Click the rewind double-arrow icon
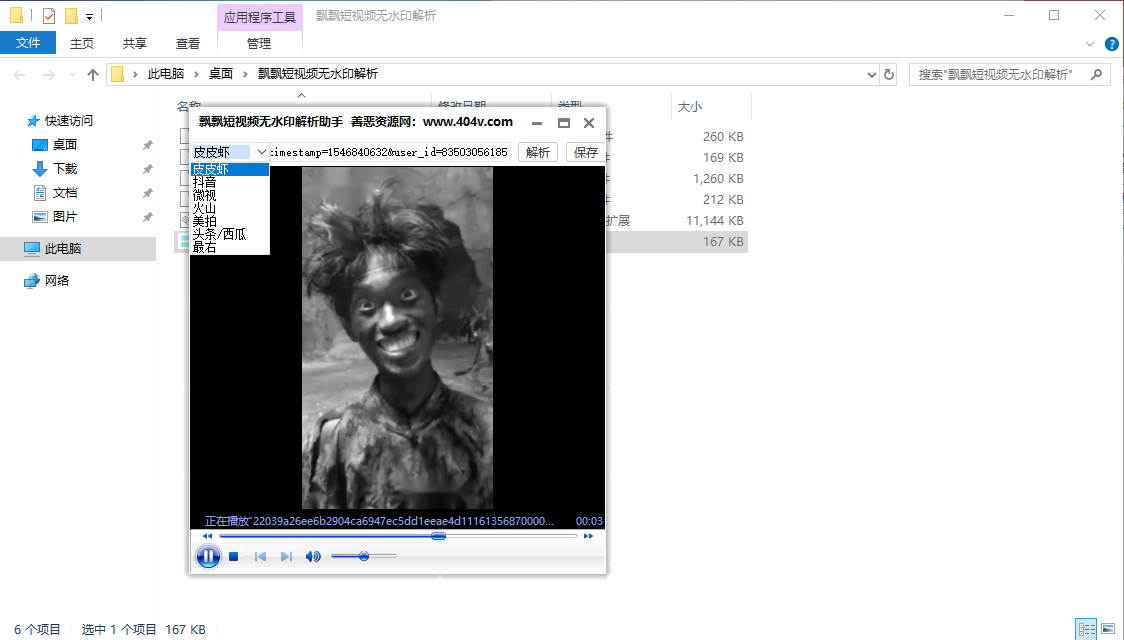The height and width of the screenshot is (640, 1124). coord(207,536)
